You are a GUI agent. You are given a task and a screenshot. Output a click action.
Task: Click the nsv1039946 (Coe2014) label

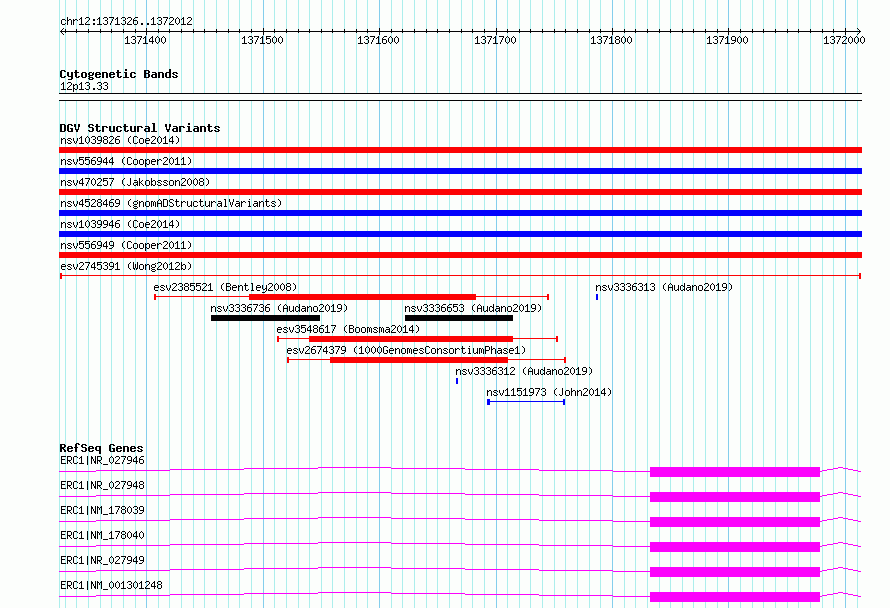tap(120, 224)
